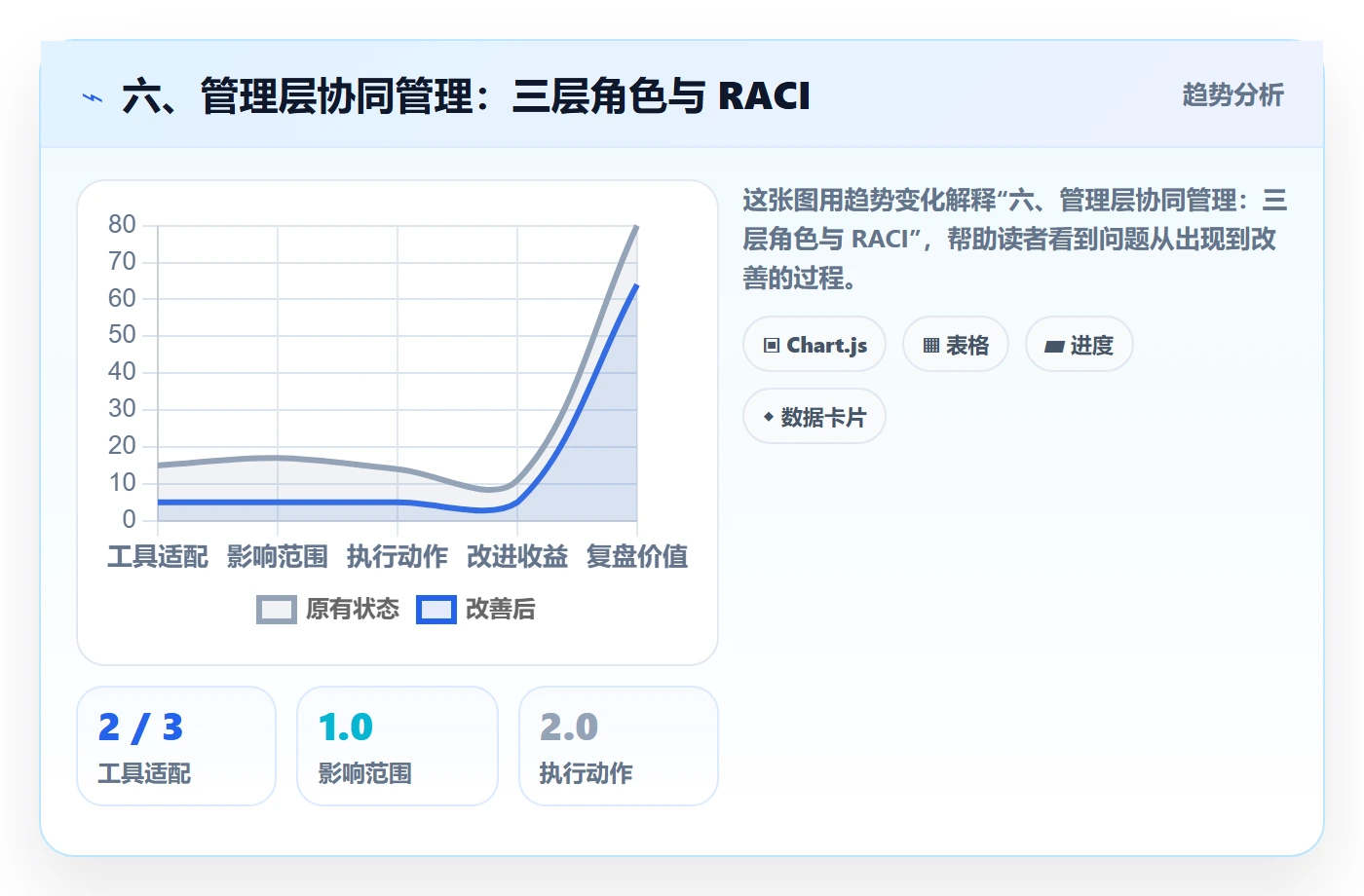Click the Chart.js tag

[815, 345]
